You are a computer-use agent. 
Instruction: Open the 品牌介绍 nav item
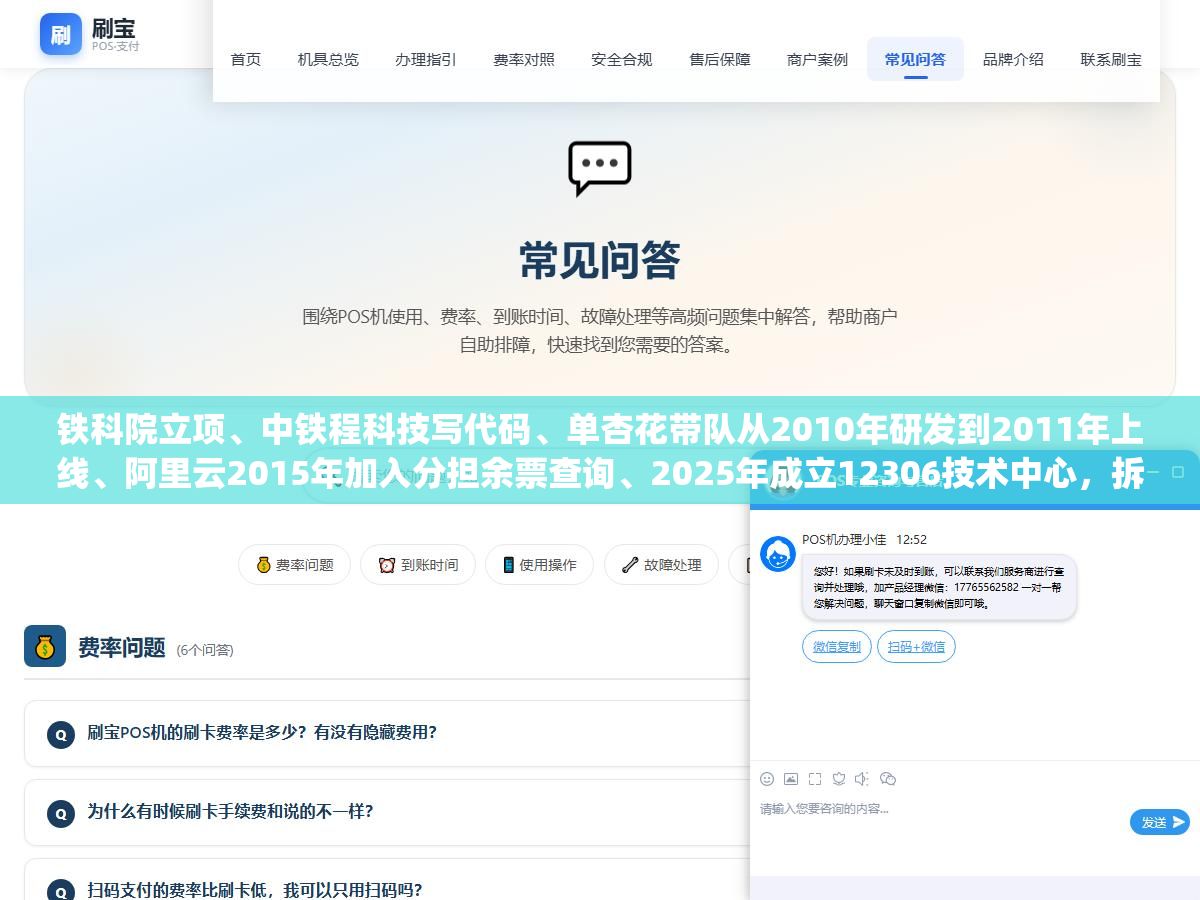(x=1013, y=59)
